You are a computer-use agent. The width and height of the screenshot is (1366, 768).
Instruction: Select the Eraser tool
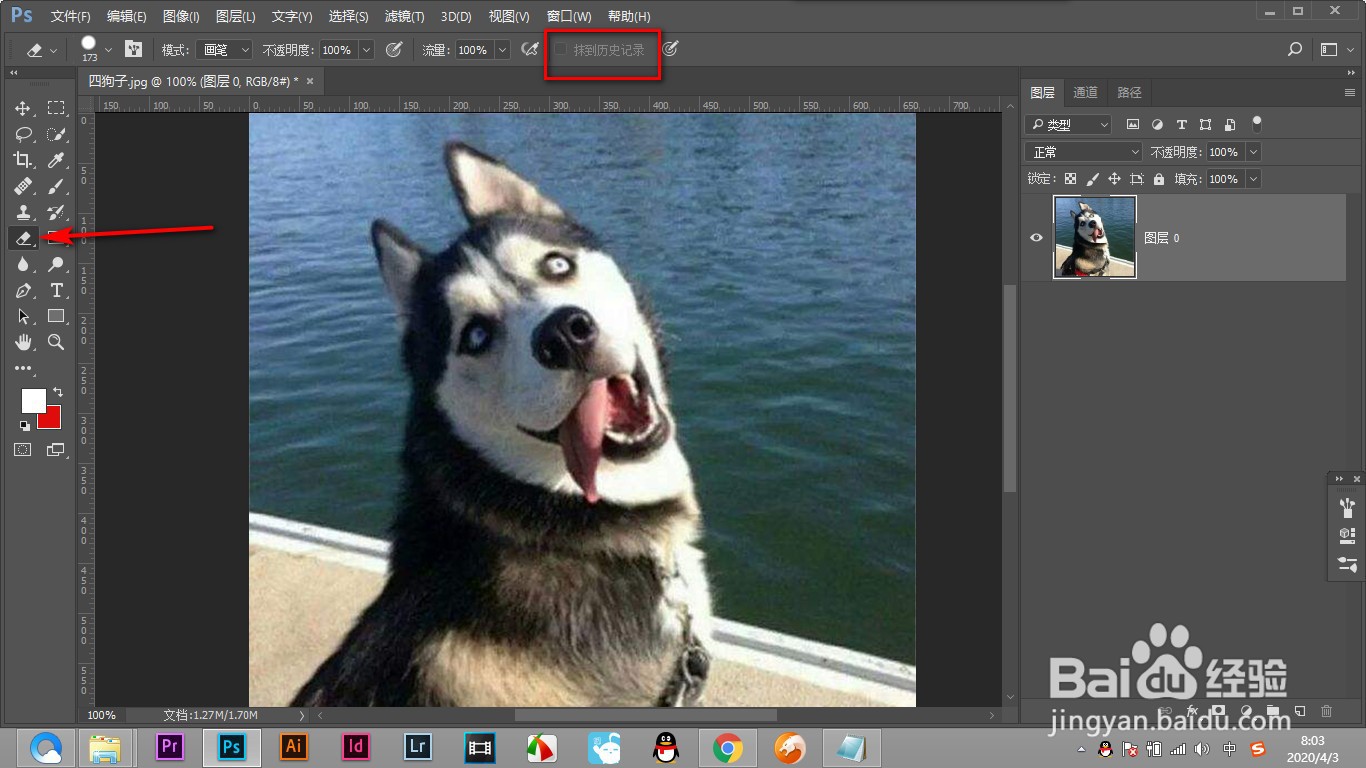pyautogui.click(x=22, y=238)
